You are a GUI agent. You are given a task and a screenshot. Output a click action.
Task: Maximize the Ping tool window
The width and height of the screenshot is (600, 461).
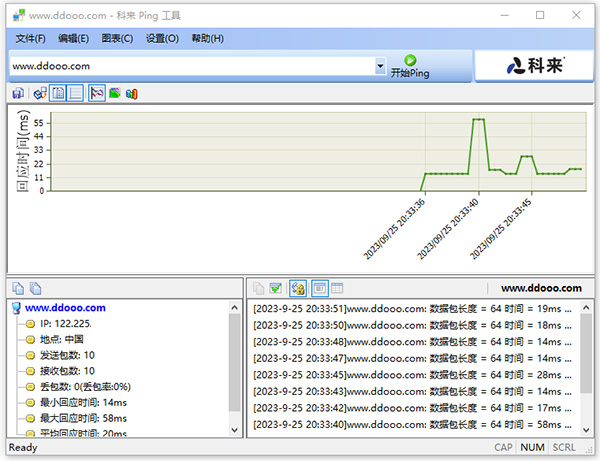(x=540, y=15)
